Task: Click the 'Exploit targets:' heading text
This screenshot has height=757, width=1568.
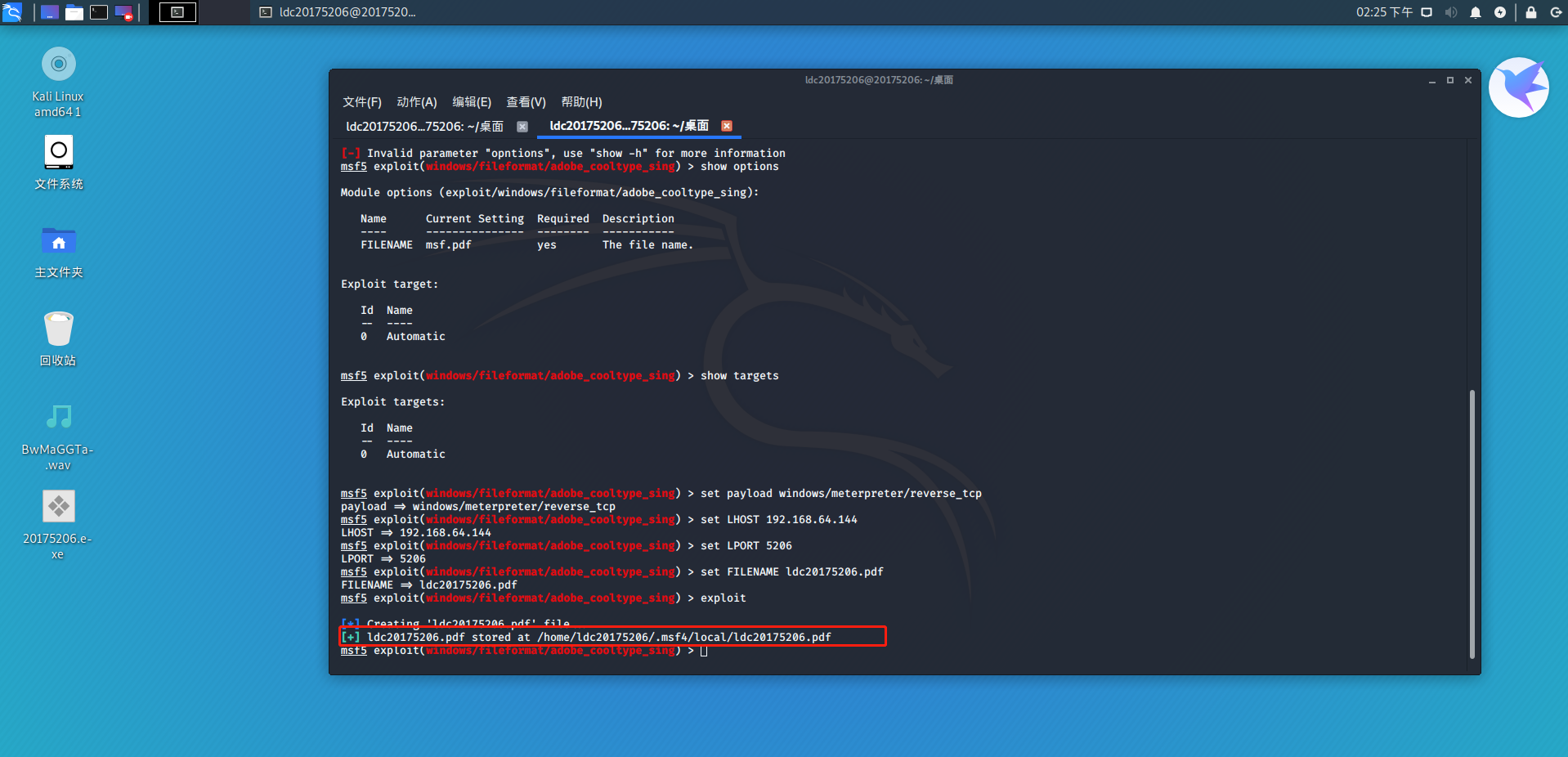Action: 392,402
